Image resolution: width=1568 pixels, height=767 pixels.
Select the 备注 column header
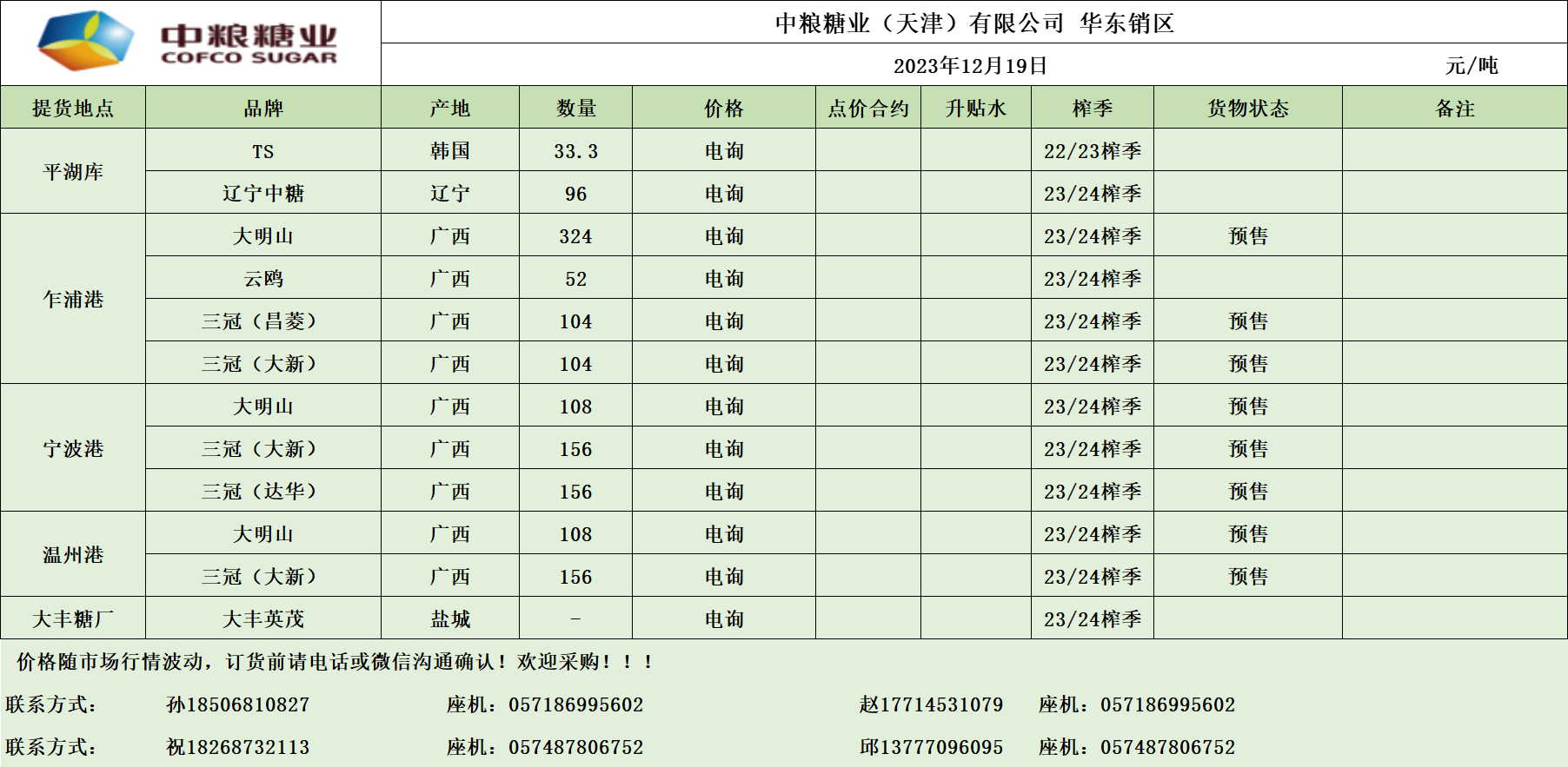pyautogui.click(x=1454, y=108)
